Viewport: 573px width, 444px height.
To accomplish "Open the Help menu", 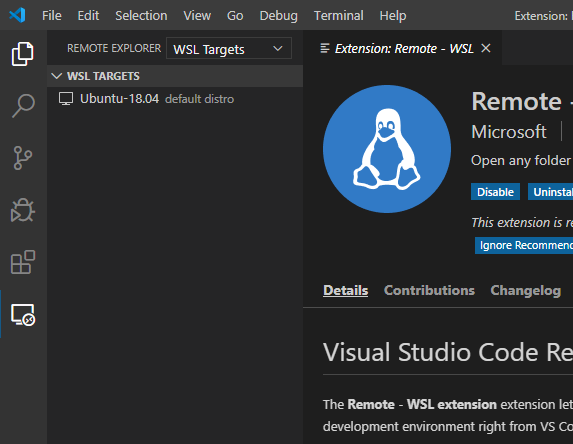I will click(393, 16).
